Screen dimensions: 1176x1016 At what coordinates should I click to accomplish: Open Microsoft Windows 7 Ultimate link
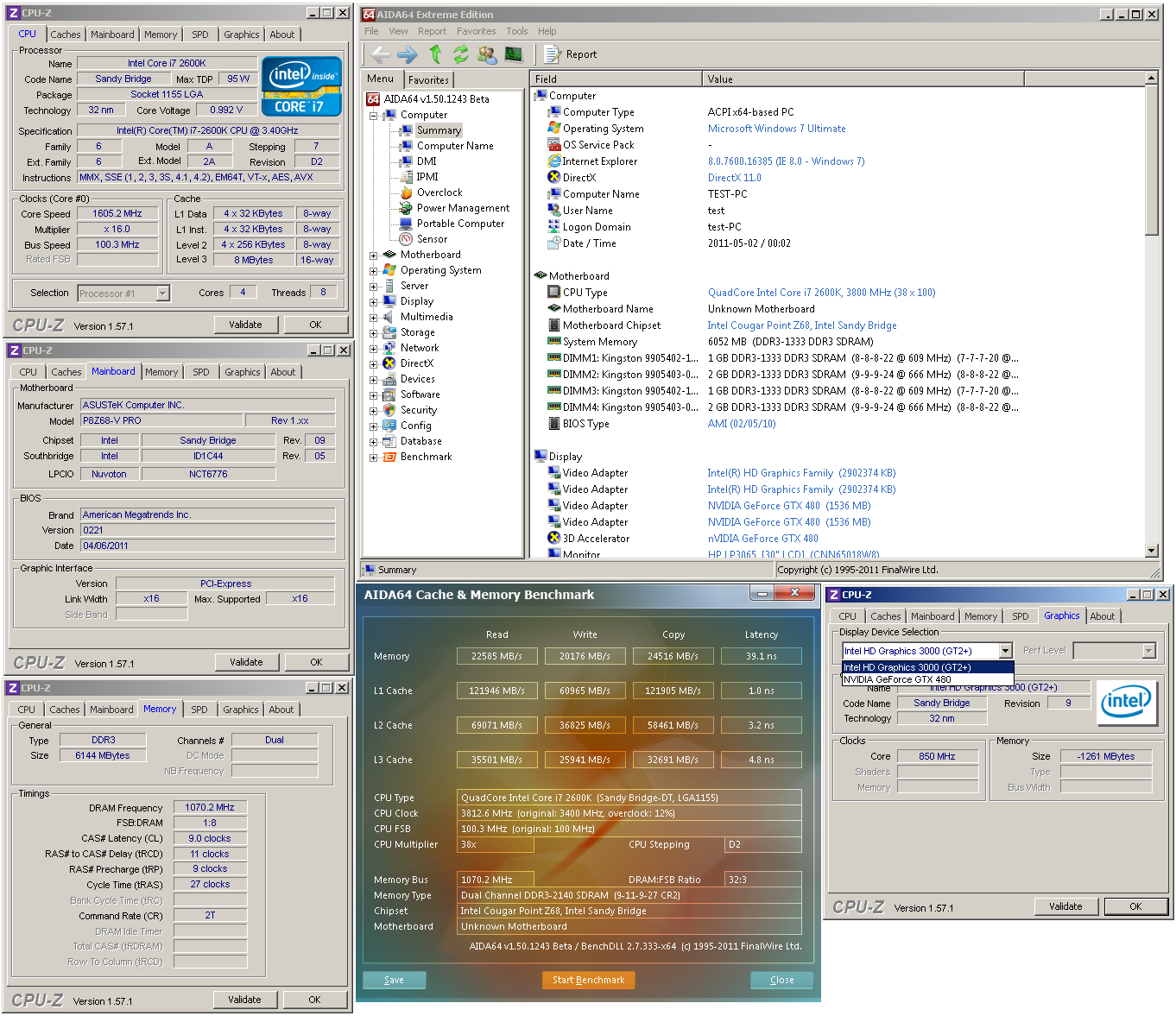click(776, 129)
